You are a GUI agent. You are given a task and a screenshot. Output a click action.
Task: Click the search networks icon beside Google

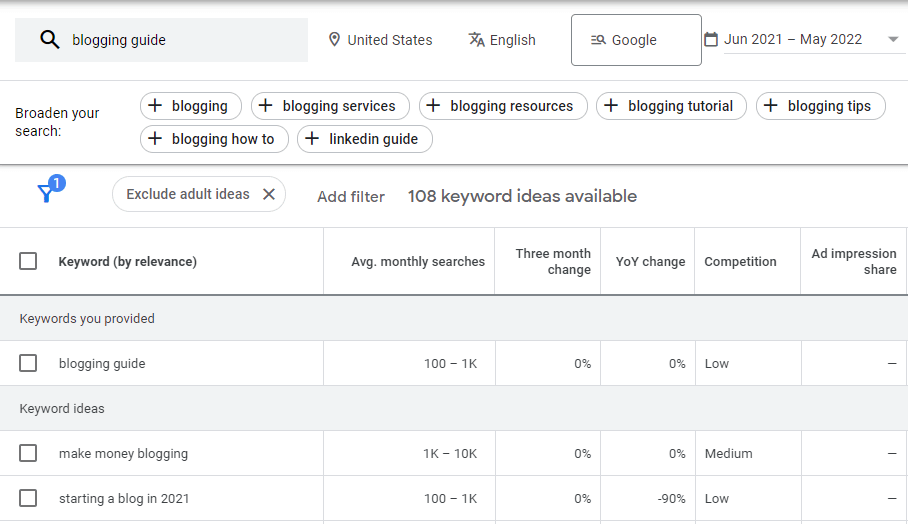(x=598, y=40)
